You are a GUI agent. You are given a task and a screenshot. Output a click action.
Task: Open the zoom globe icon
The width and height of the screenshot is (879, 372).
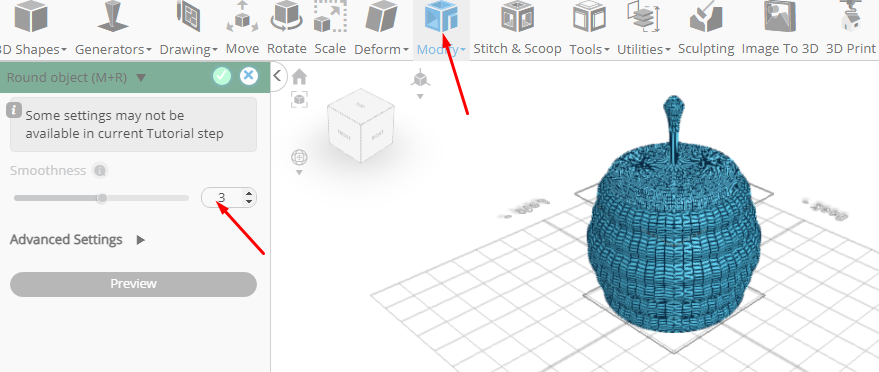coord(299,157)
